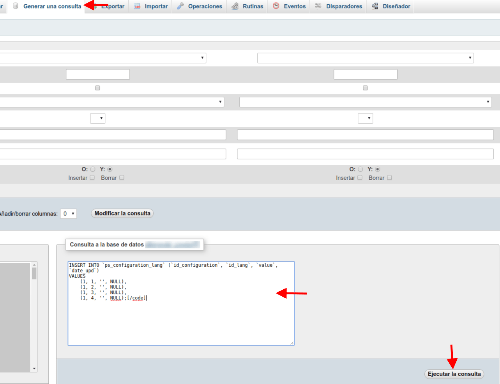Click the Ejecutar la consulta button

tap(454, 374)
